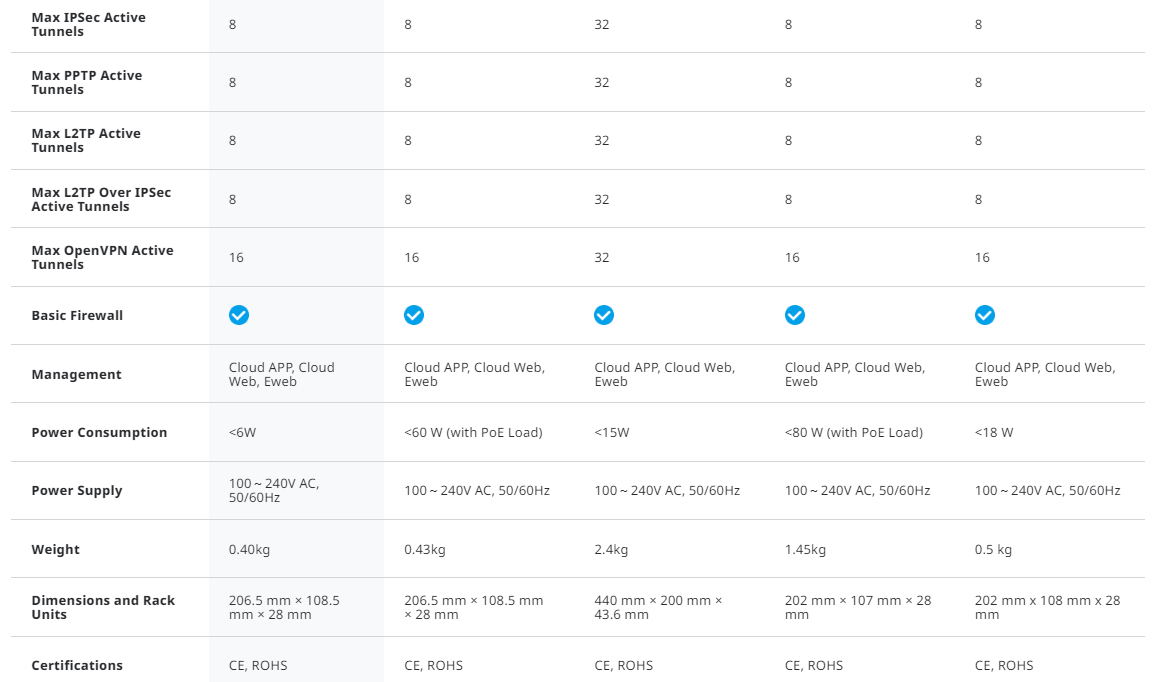Click Basic Firewall checkmark in the 0.5 kg column
Image resolution: width=1161 pixels, height=682 pixels.
coord(985,315)
